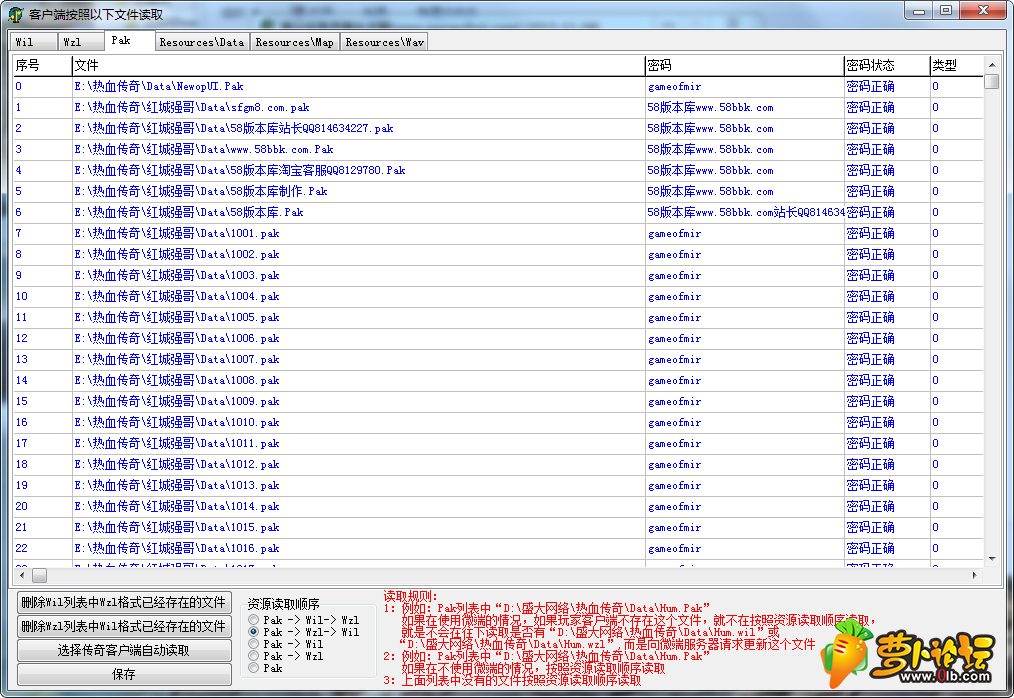Click the vertical scrollbar thumb

click(x=991, y=82)
